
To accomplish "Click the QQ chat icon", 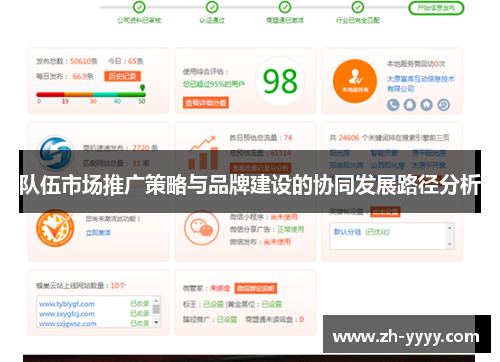I will [x=410, y=105].
